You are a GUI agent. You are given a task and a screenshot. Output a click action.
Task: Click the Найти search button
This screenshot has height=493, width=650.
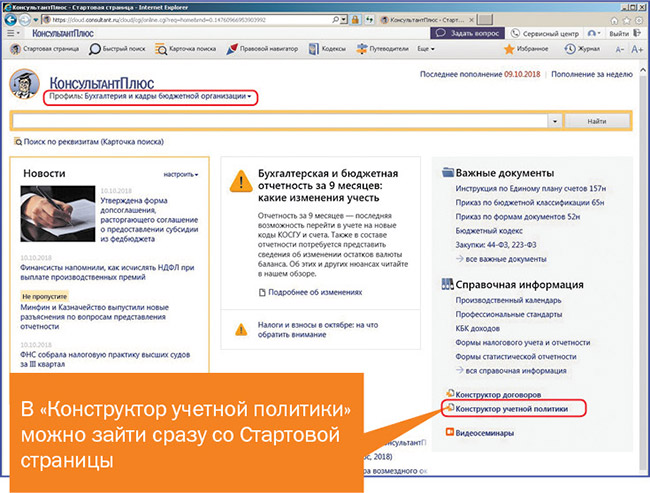tap(597, 121)
